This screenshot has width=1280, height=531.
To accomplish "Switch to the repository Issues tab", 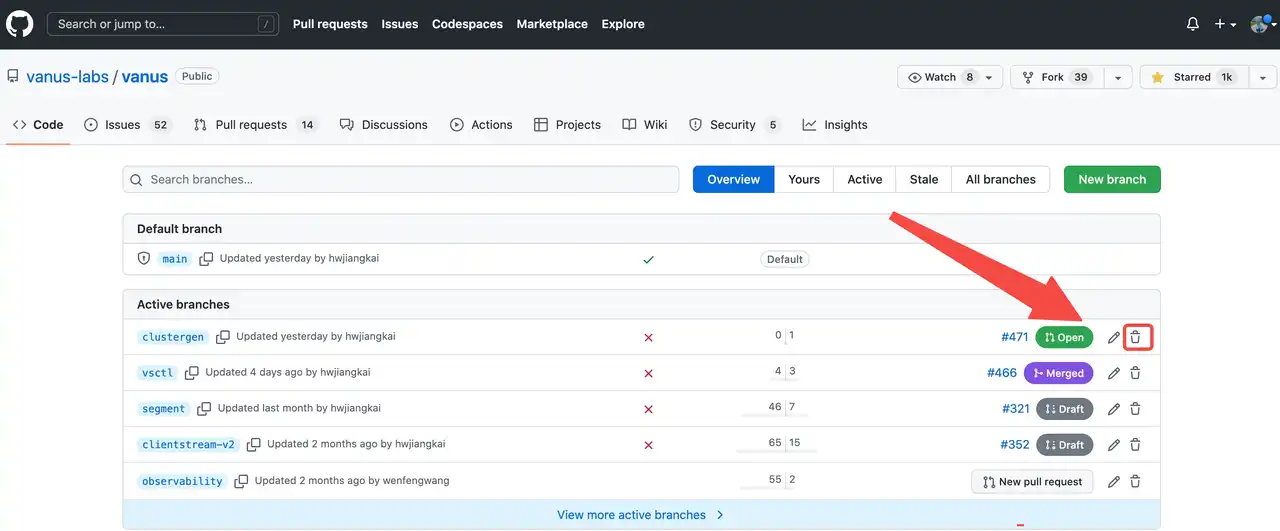I will point(127,125).
